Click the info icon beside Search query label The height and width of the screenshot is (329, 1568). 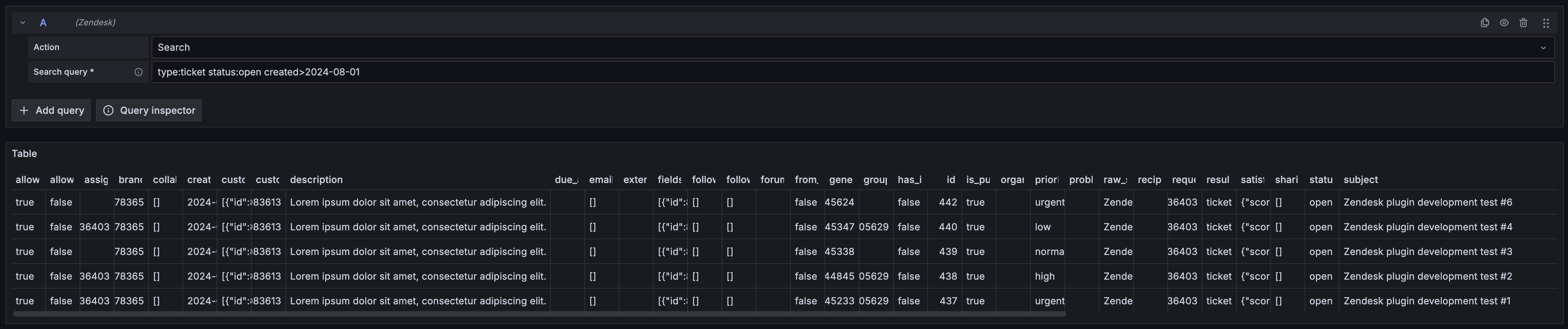click(139, 72)
